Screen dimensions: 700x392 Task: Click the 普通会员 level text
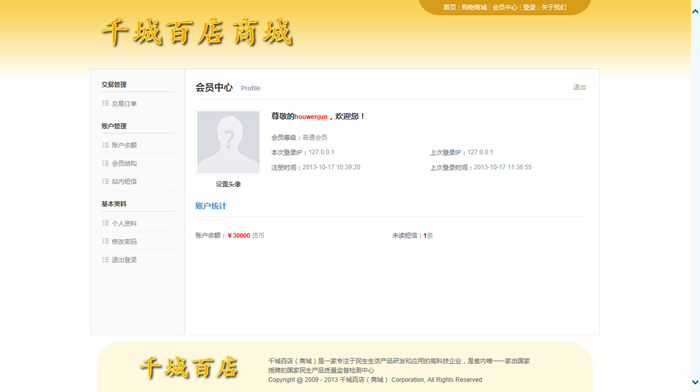(315, 138)
